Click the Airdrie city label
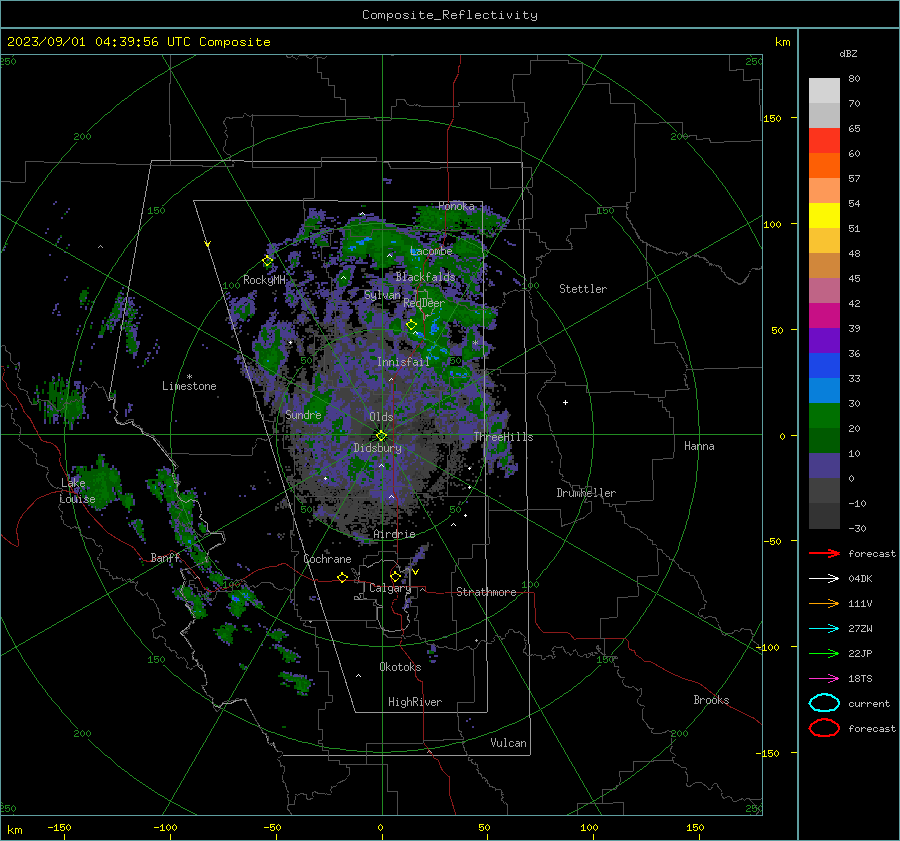Viewport: 900px width, 841px height. point(394,534)
